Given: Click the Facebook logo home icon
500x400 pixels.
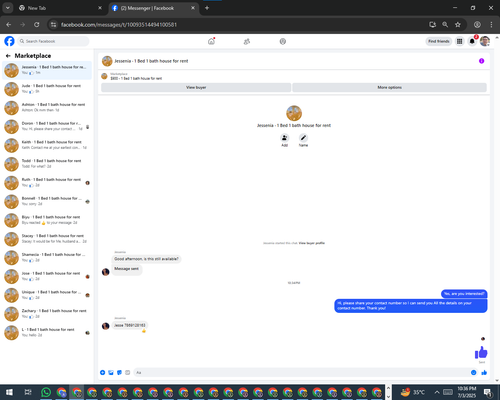Looking at the screenshot, I should pyautogui.click(x=9, y=41).
